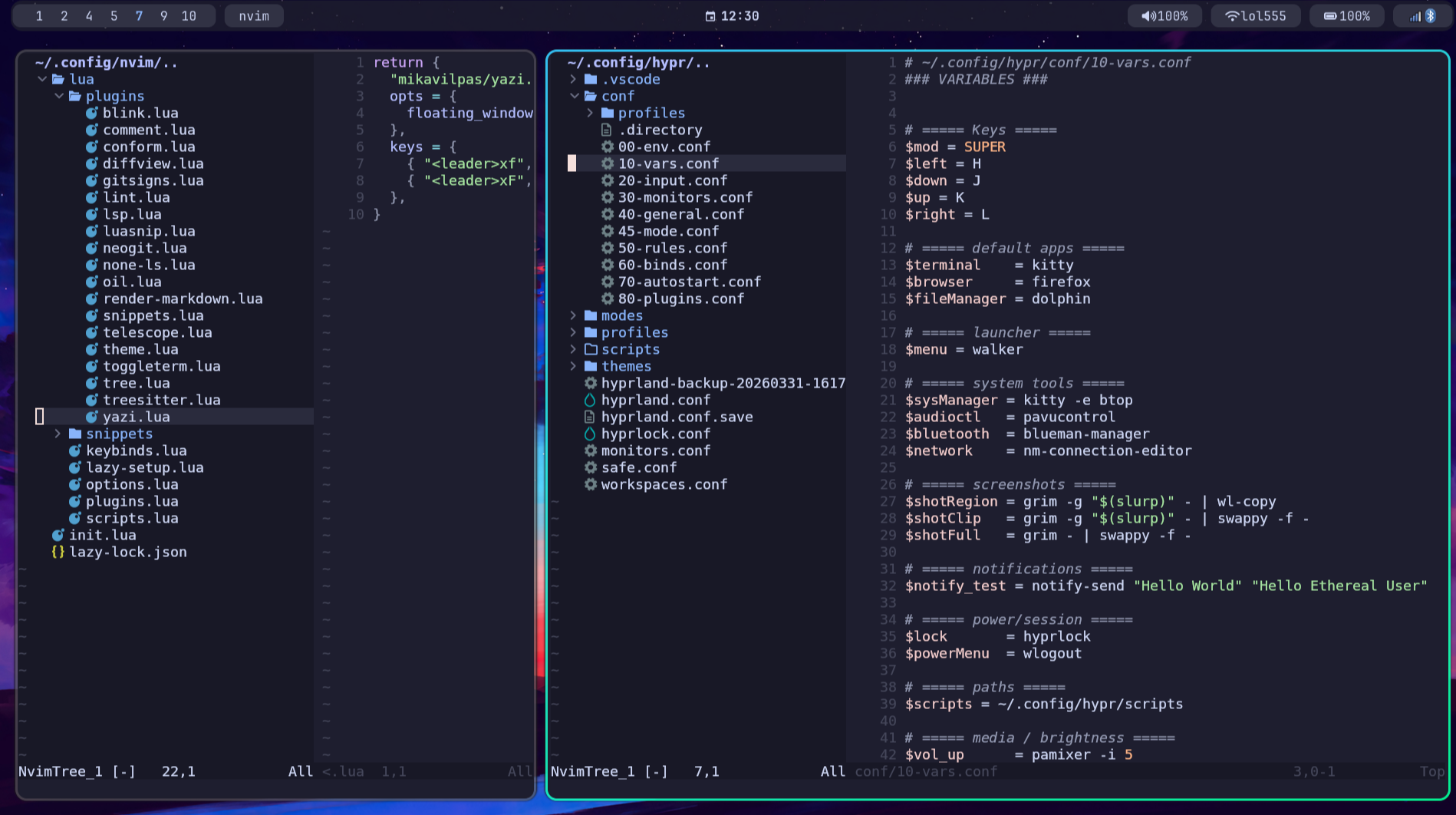Switch to workspace 4

pos(89,16)
